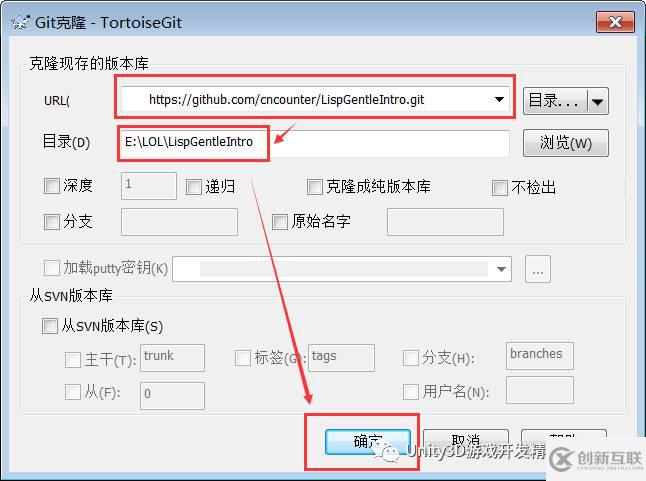
Task: Expand the URL history dropdown arrow
Action: tap(499, 99)
